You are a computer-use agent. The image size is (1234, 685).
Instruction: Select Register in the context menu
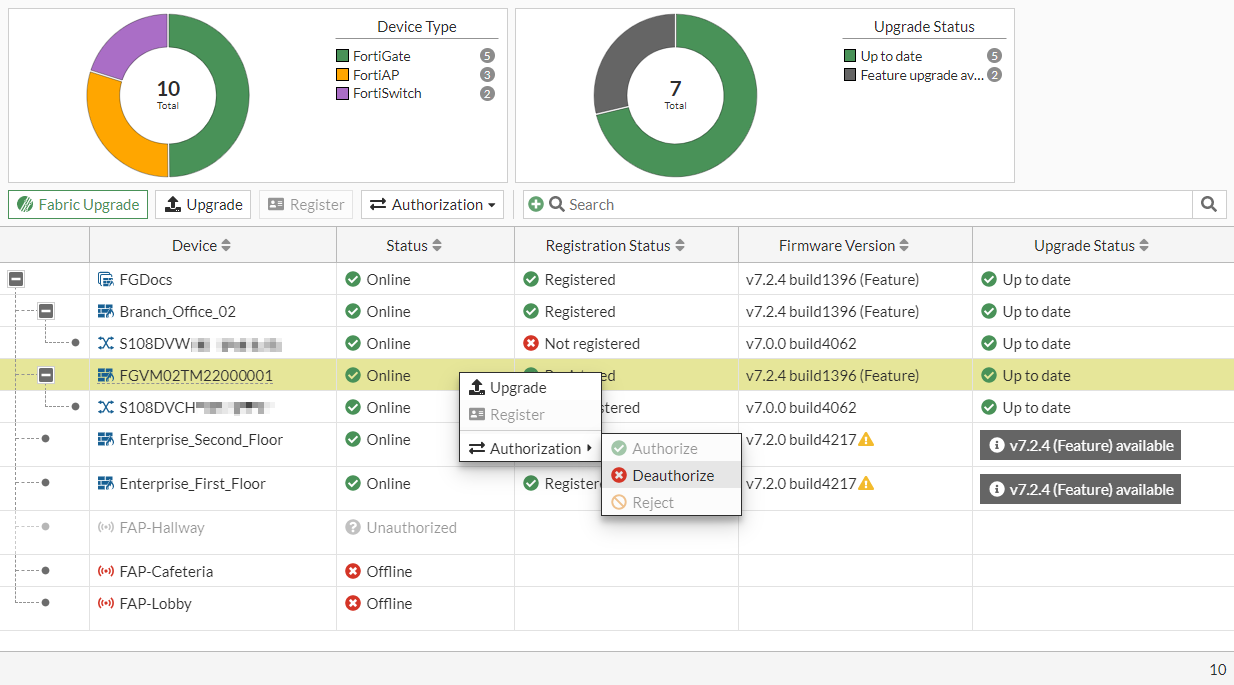[x=530, y=414]
